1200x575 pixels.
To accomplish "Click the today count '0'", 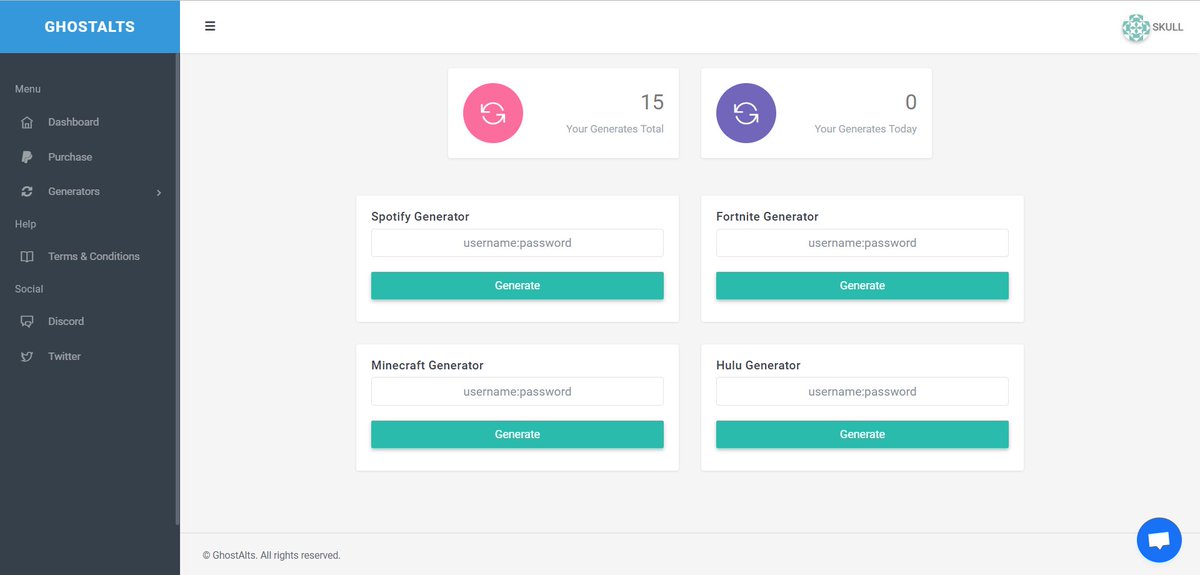I will [x=911, y=102].
